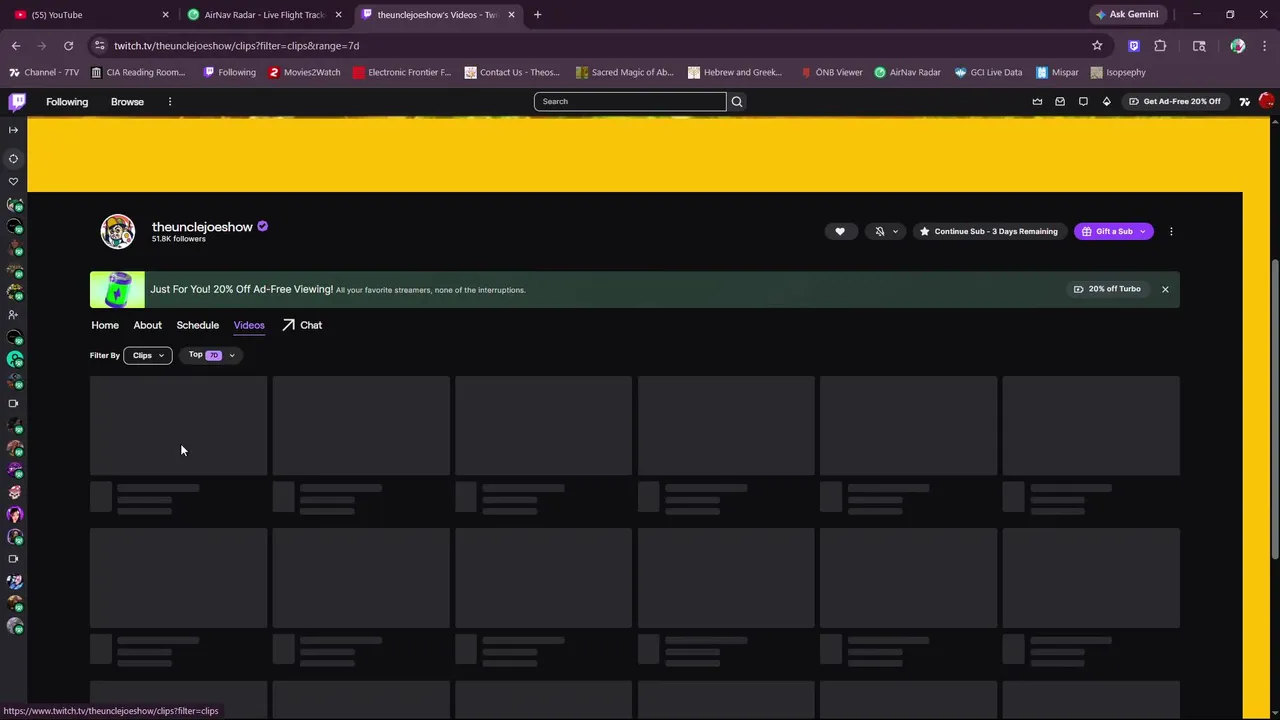Image resolution: width=1280 pixels, height=720 pixels.
Task: Click the Gift a Sub button
Action: tap(1106, 231)
